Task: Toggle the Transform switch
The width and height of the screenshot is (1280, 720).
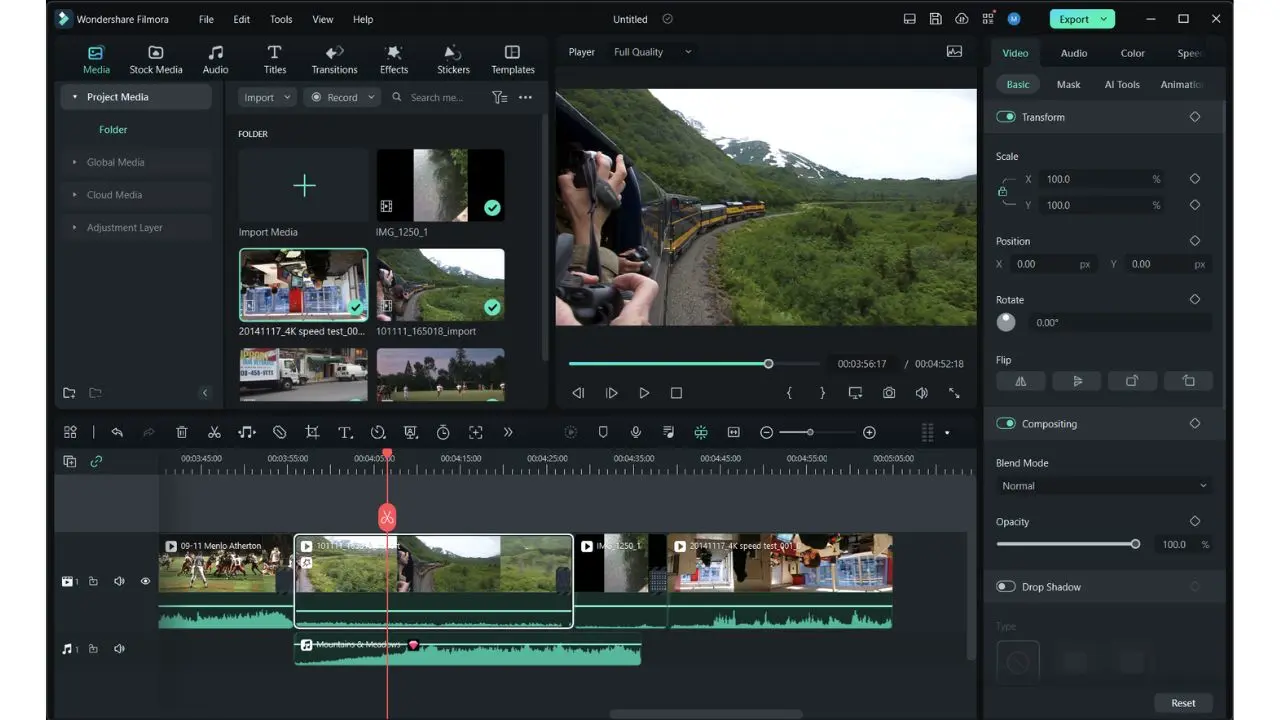Action: click(x=1006, y=117)
